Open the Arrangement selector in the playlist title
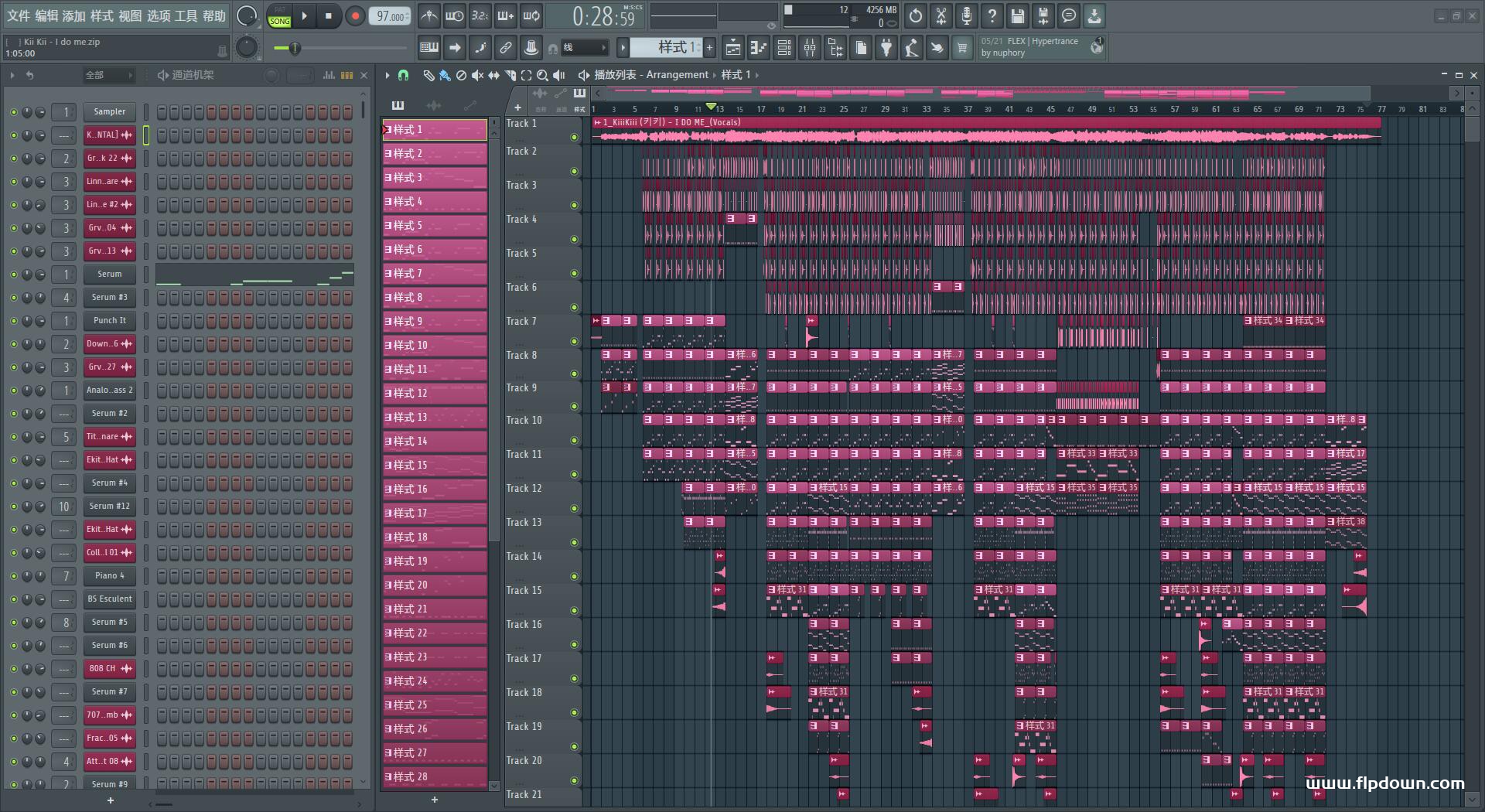This screenshot has width=1485, height=812. pos(677,75)
